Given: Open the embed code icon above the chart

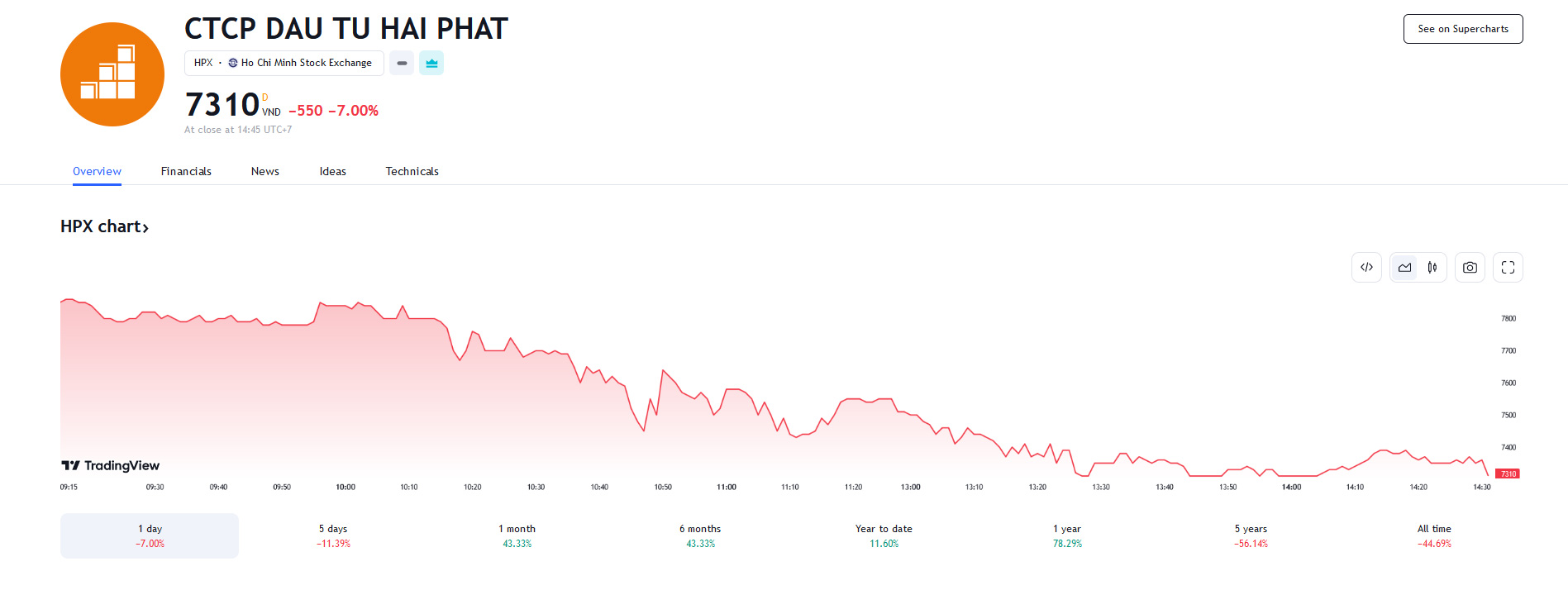Looking at the screenshot, I should click(1365, 267).
